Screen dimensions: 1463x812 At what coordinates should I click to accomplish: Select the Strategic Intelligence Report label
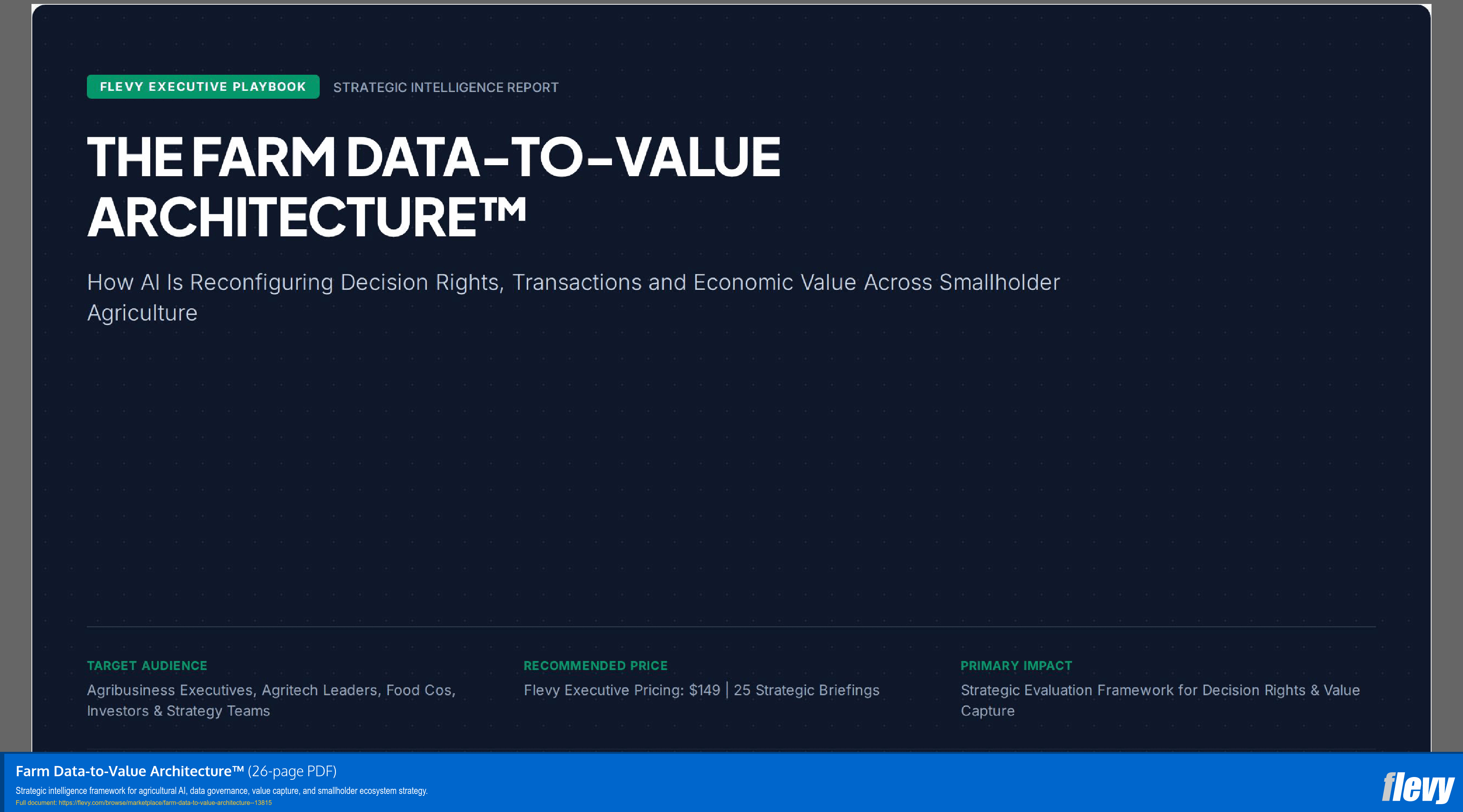click(446, 87)
